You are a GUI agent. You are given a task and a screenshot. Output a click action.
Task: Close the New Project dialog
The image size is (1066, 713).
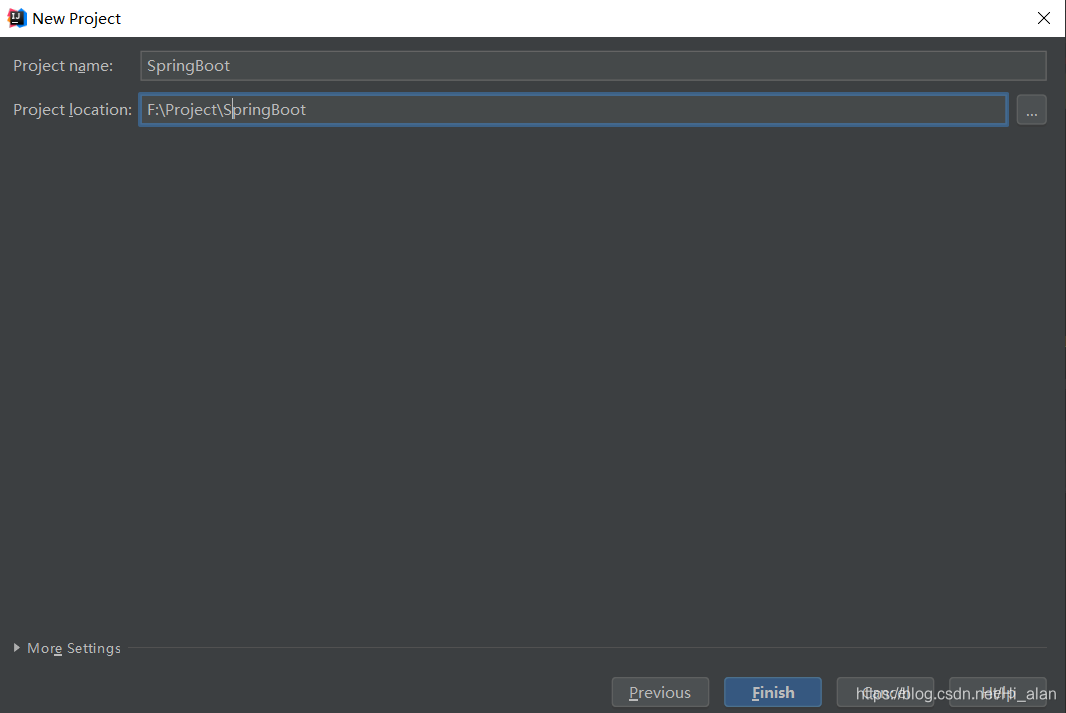1044,18
